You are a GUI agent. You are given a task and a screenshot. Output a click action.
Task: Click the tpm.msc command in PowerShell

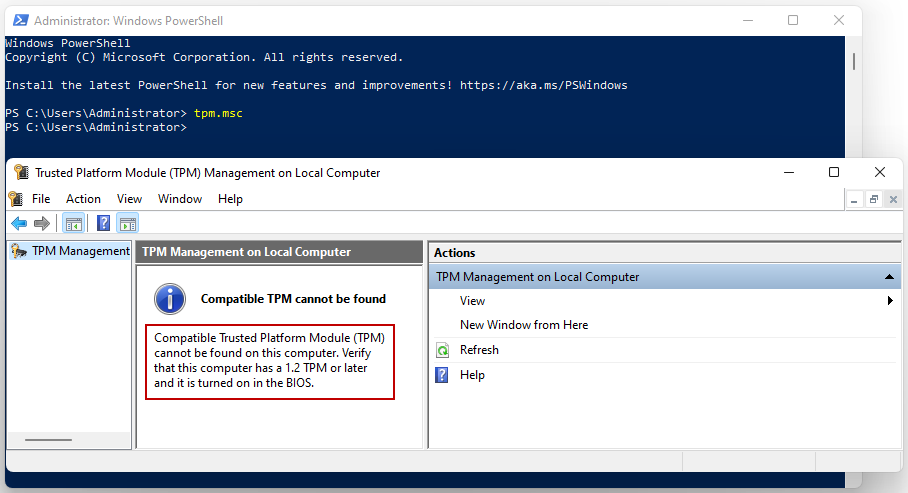pos(218,113)
